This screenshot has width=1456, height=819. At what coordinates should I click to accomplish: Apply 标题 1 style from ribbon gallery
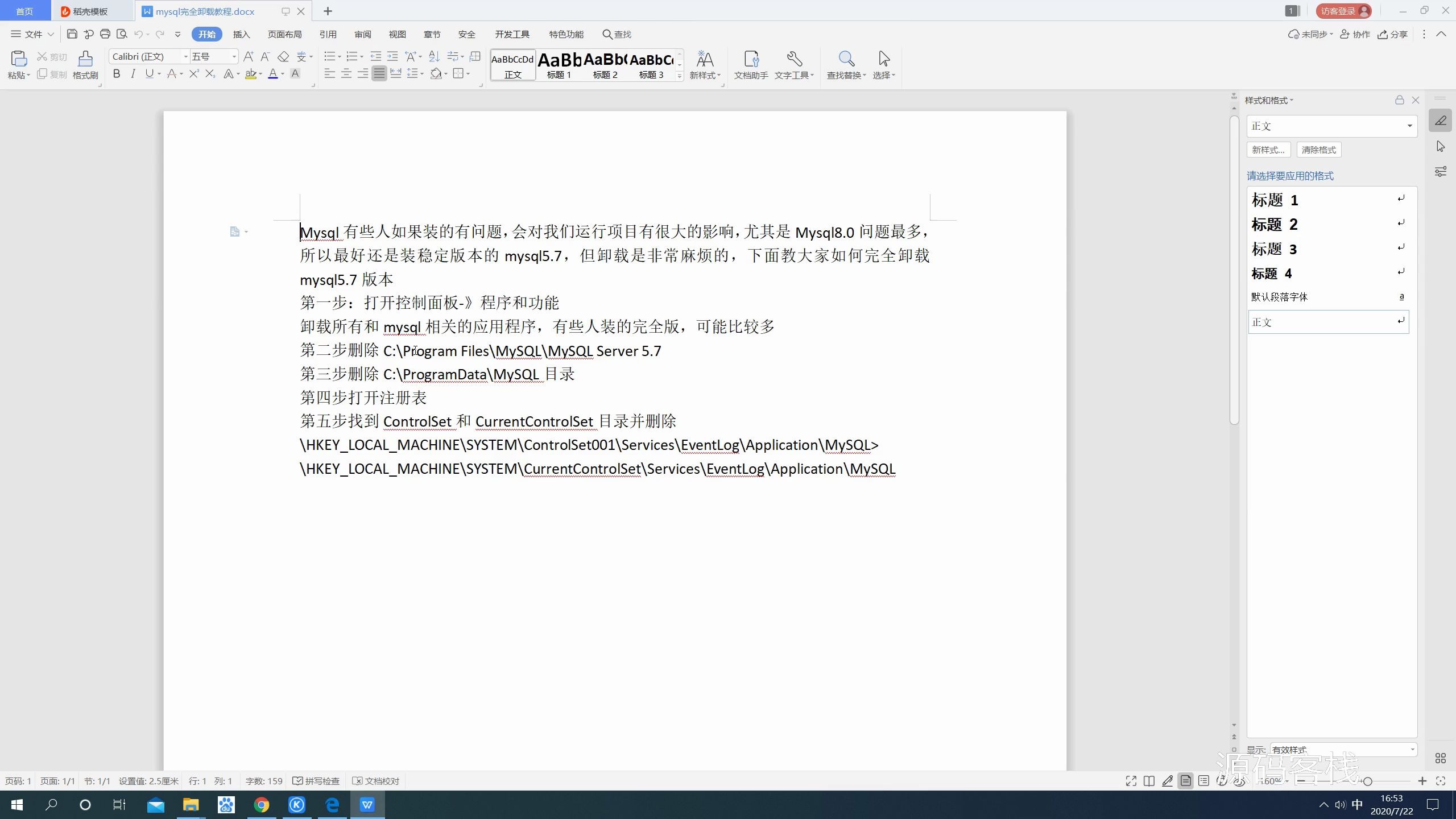click(x=559, y=65)
